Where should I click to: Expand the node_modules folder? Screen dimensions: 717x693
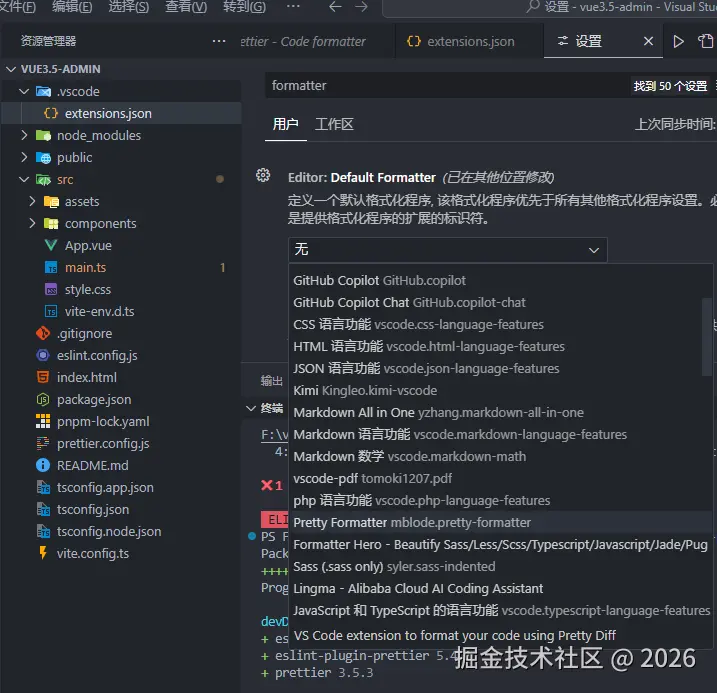24,135
